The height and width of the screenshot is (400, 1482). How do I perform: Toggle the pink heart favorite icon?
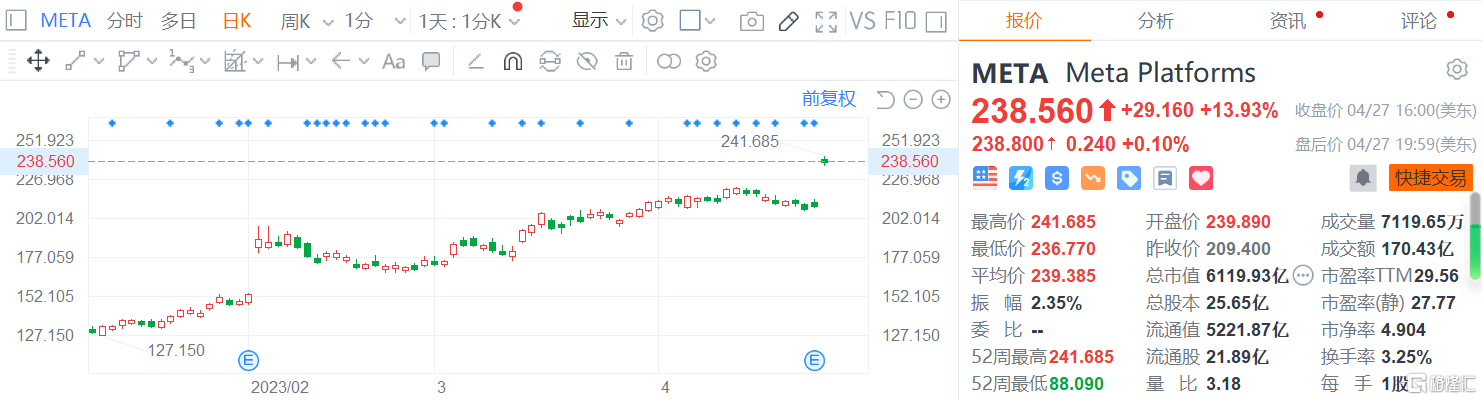(1200, 178)
